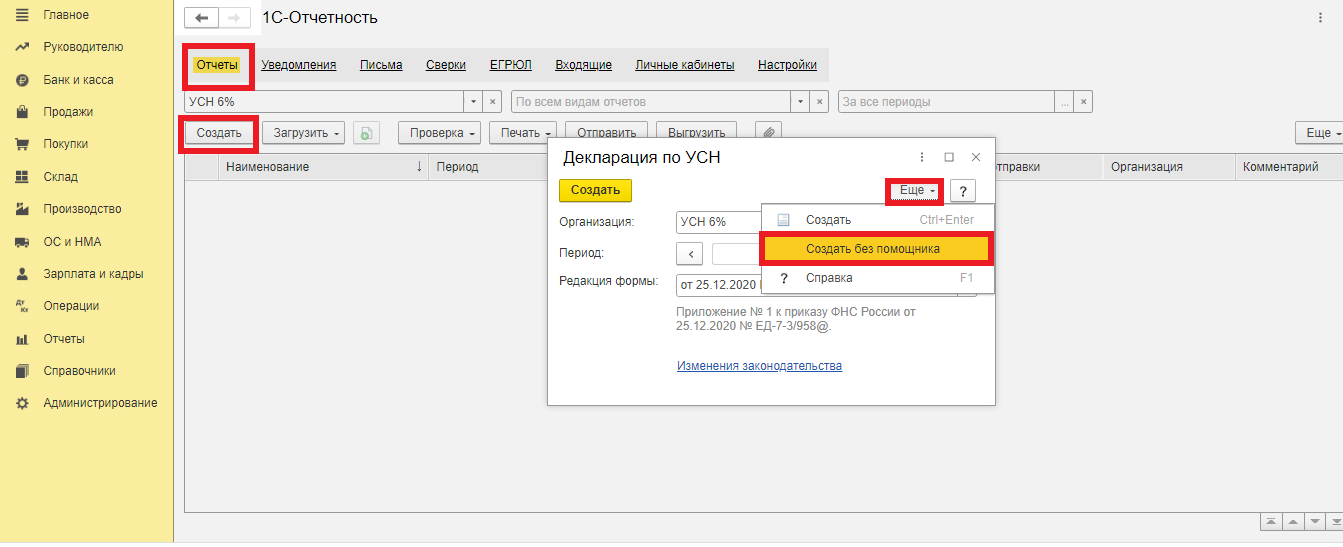This screenshot has width=1343, height=547.
Task: Click the paperclip attachment icon
Action: [767, 133]
